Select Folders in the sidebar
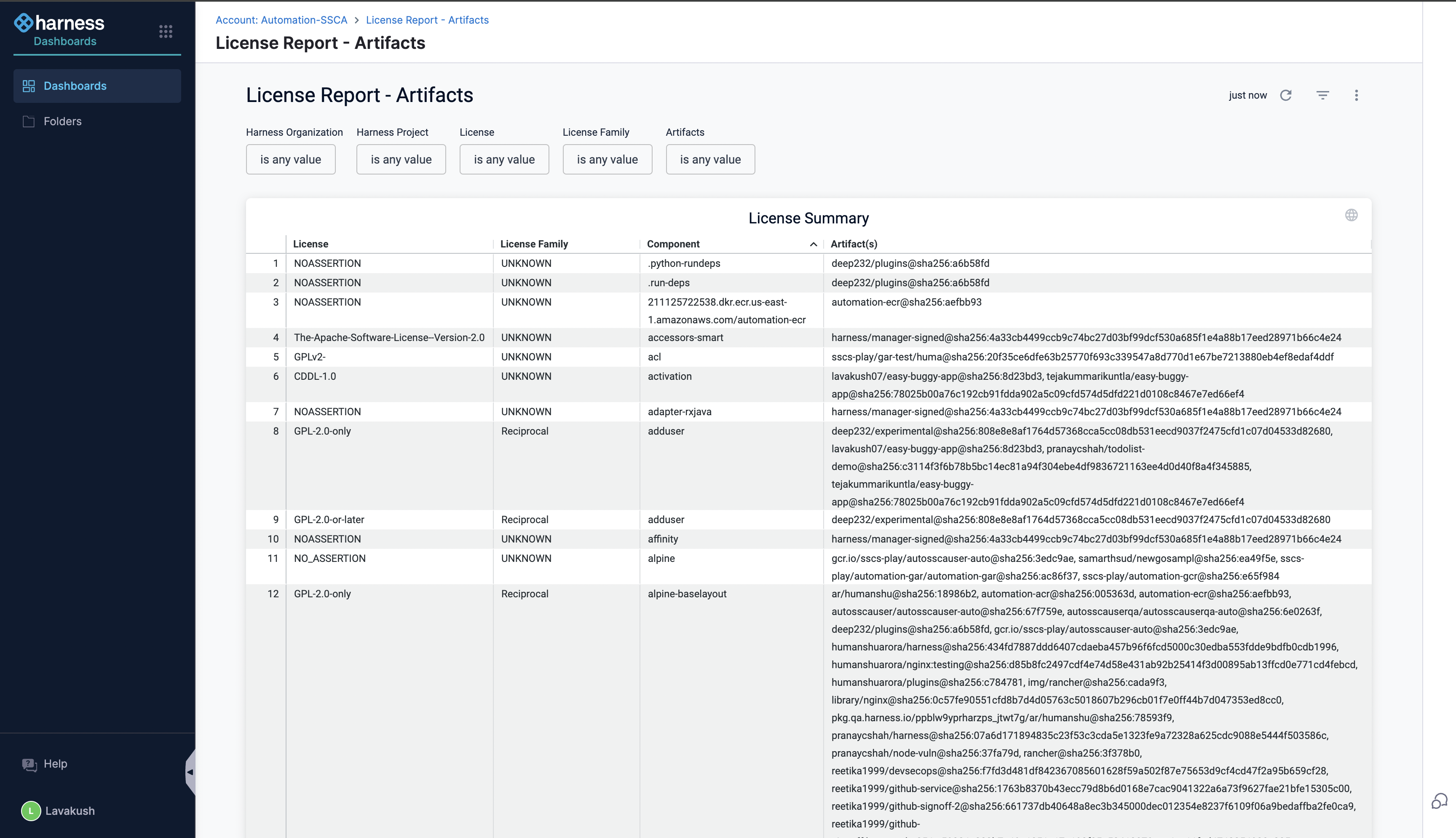Image resolution: width=1456 pixels, height=838 pixels. pos(63,121)
